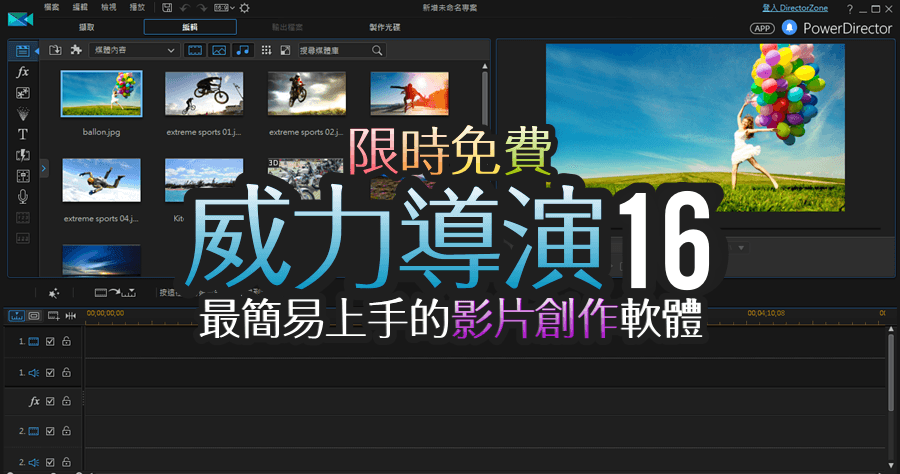Open the help question mark
This screenshot has height=474, width=900.
849,9
